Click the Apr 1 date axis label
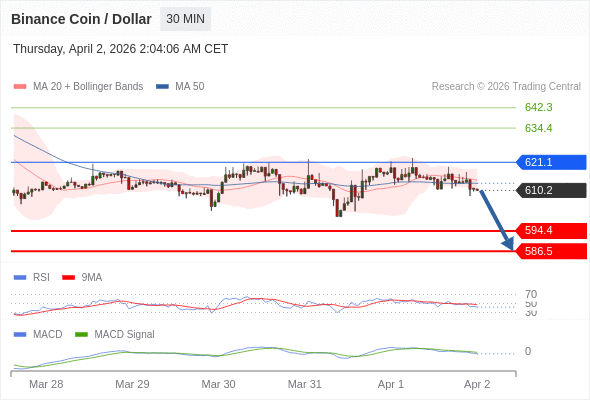The image size is (590, 400). (391, 384)
